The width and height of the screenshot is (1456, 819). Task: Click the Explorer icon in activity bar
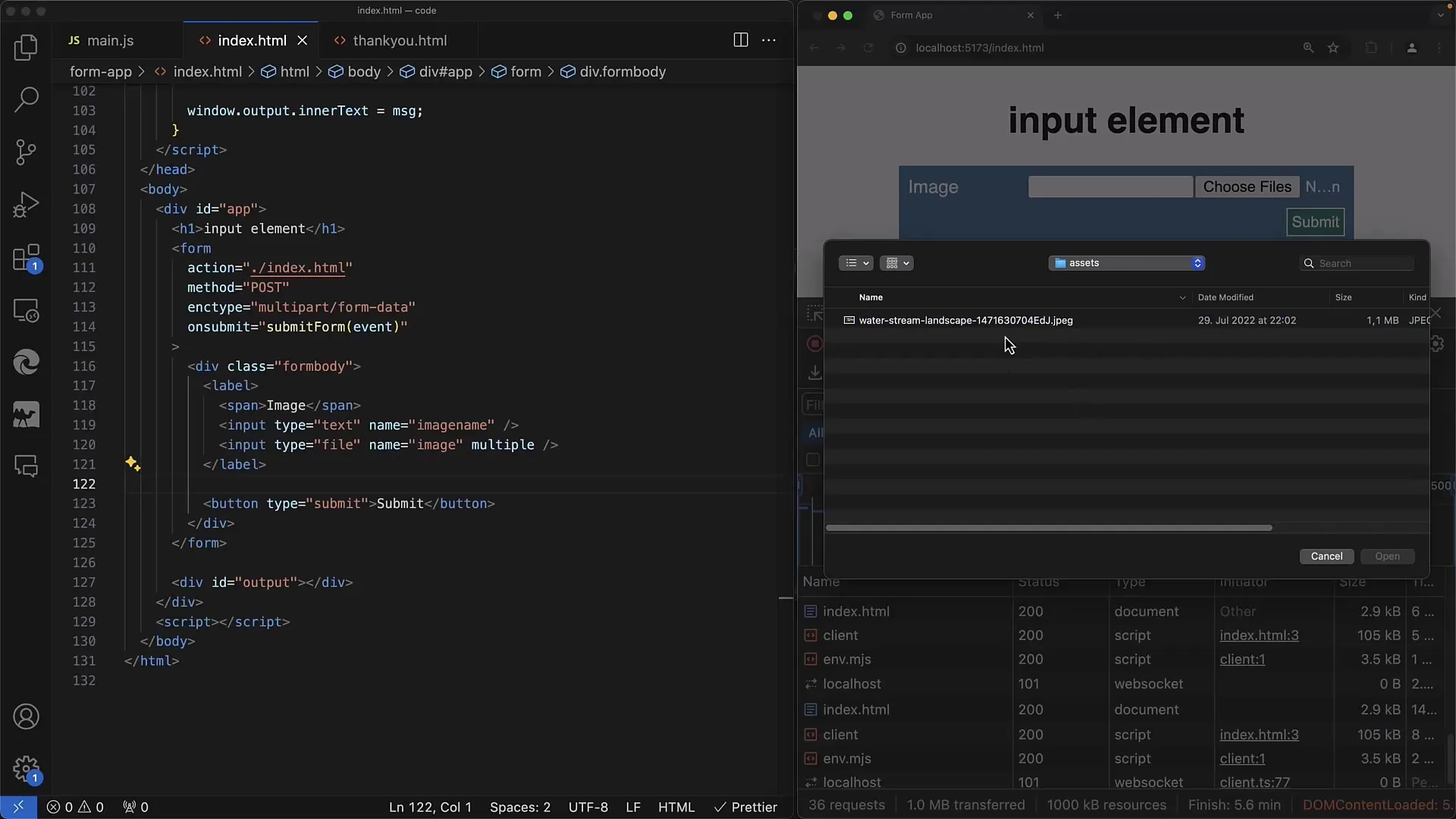pyautogui.click(x=26, y=46)
